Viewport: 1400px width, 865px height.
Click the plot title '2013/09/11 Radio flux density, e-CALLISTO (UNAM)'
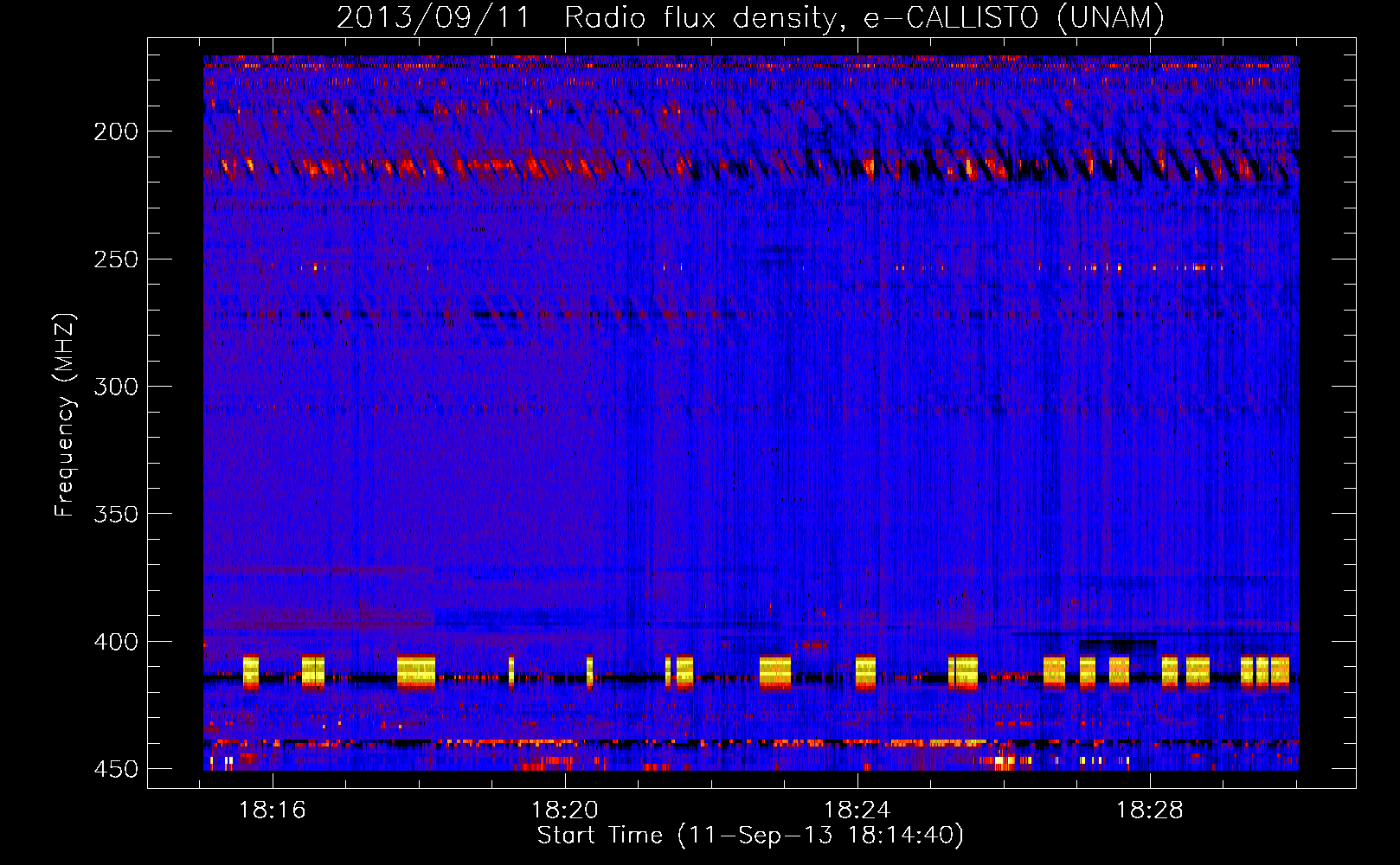point(750,17)
